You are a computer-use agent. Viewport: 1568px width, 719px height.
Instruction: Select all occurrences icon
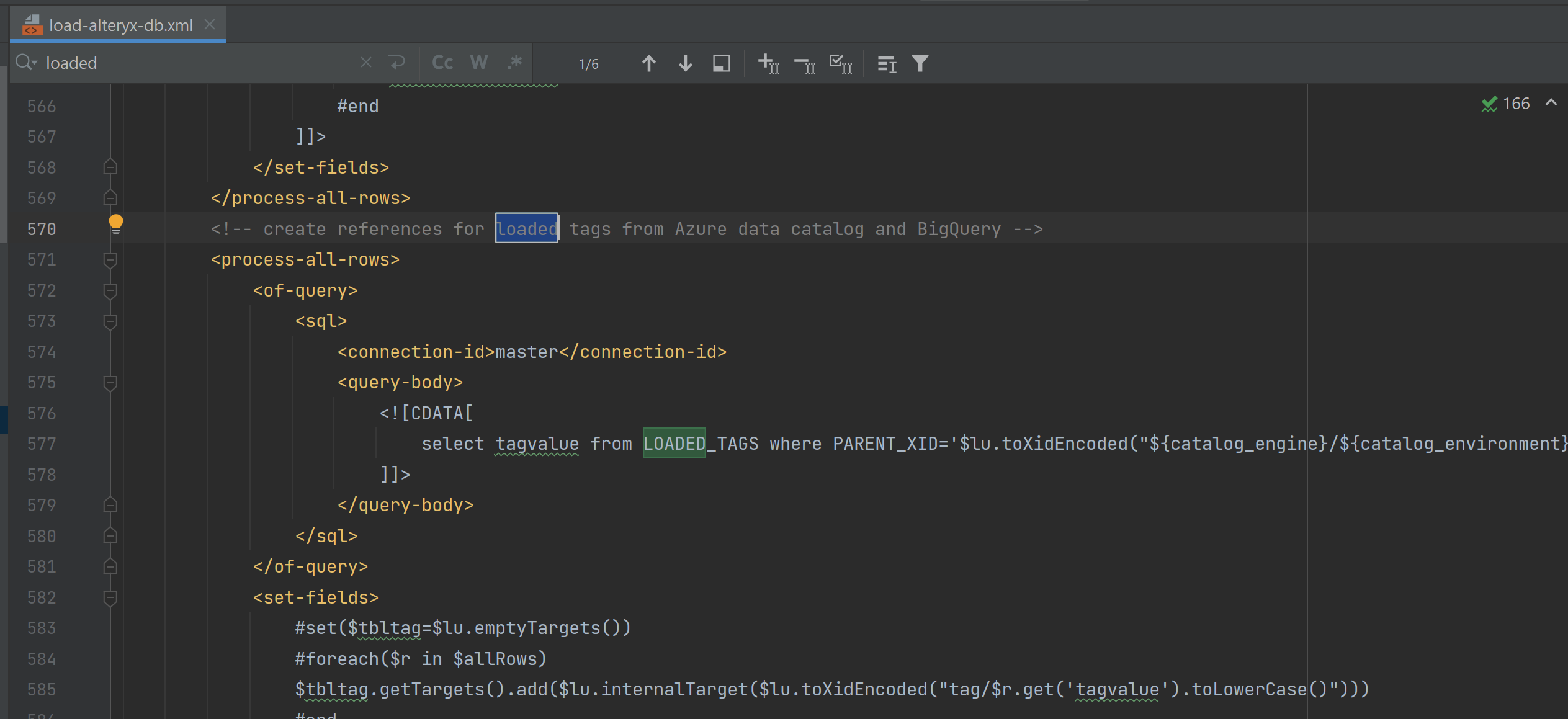[x=841, y=63]
